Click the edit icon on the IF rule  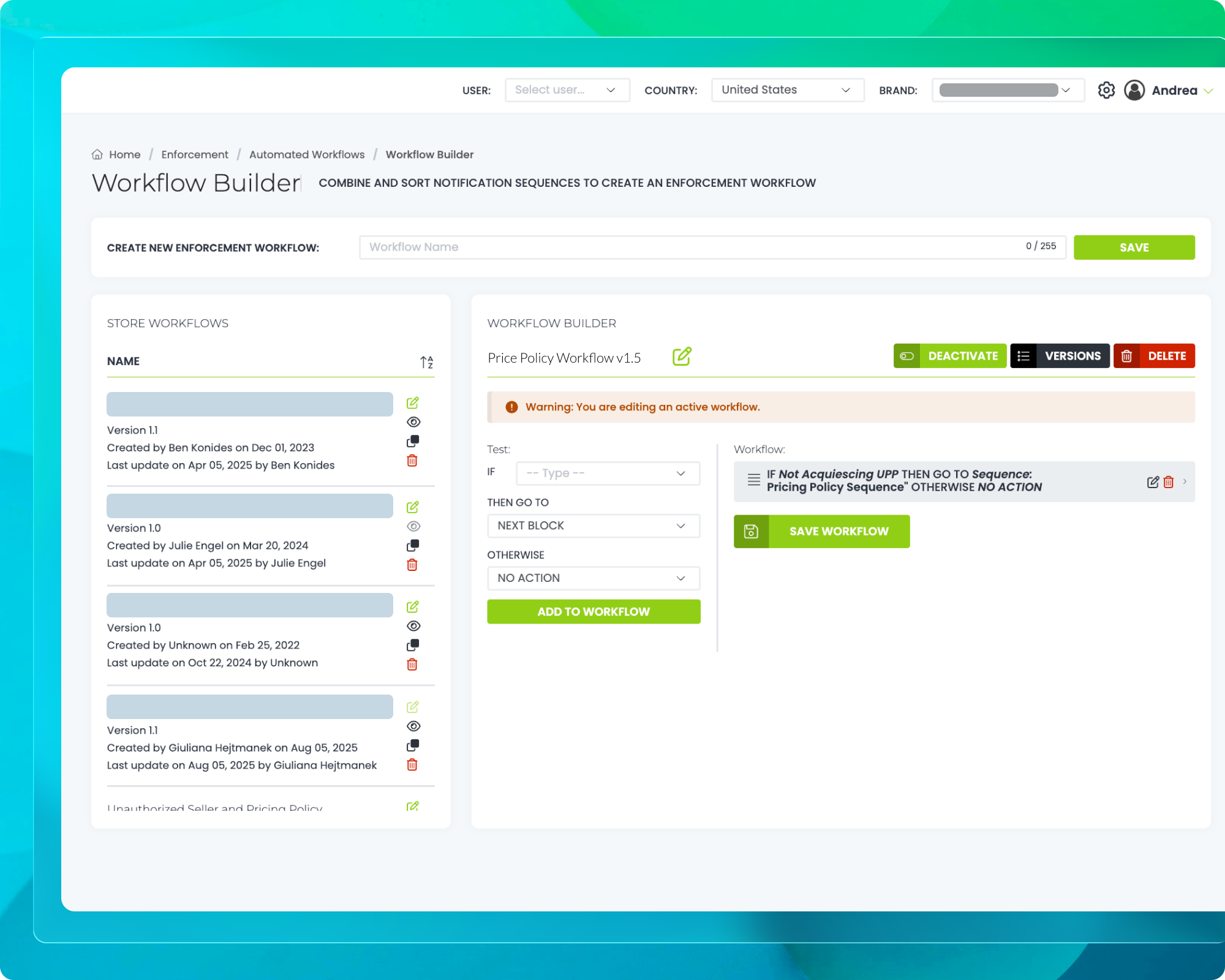click(x=1153, y=481)
